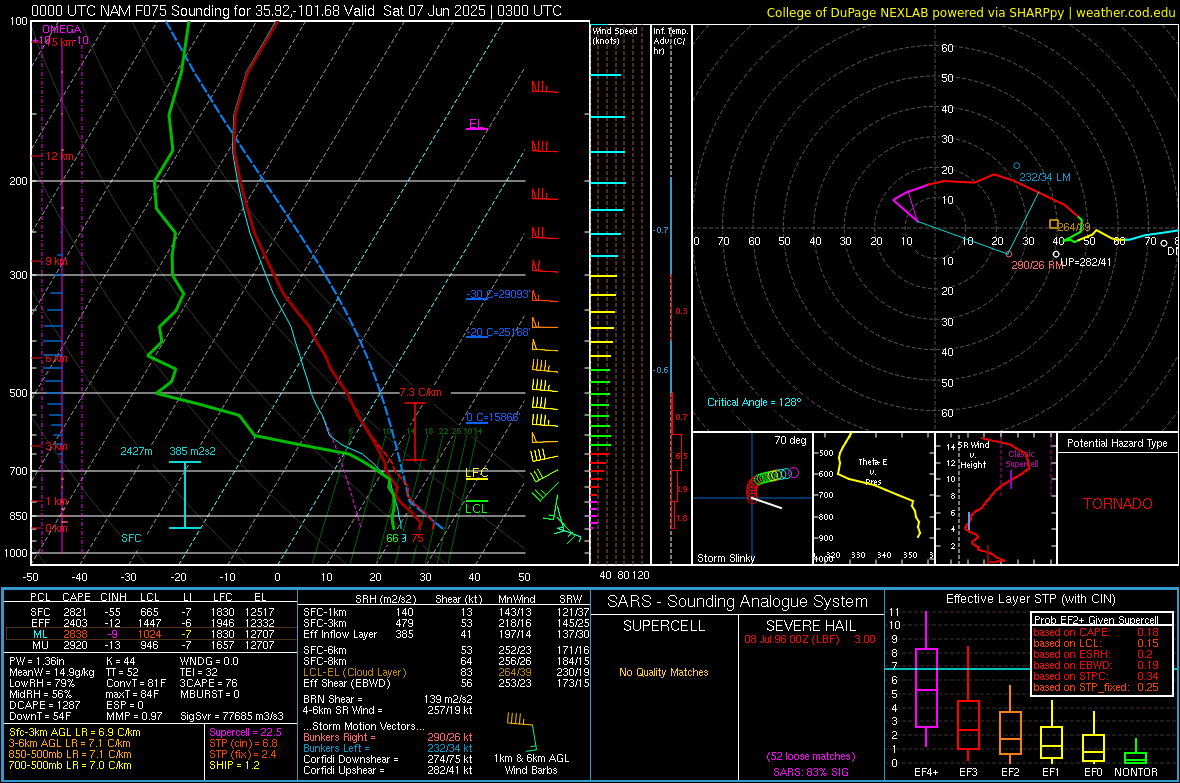1180x783 pixels.
Task: Click the yellow LFC level marker
Action: pos(476,473)
